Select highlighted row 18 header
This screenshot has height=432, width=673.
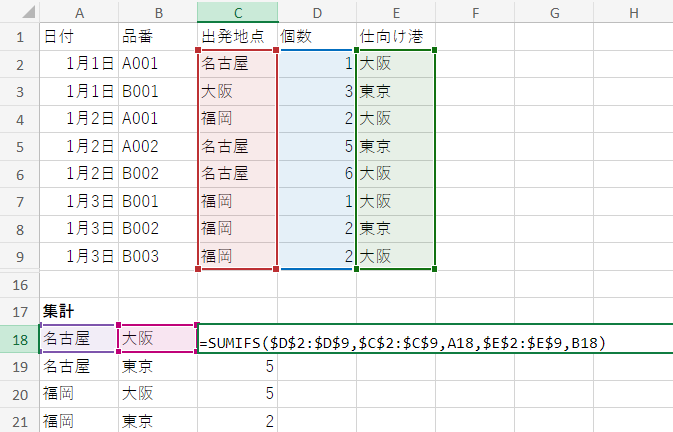coord(20,339)
